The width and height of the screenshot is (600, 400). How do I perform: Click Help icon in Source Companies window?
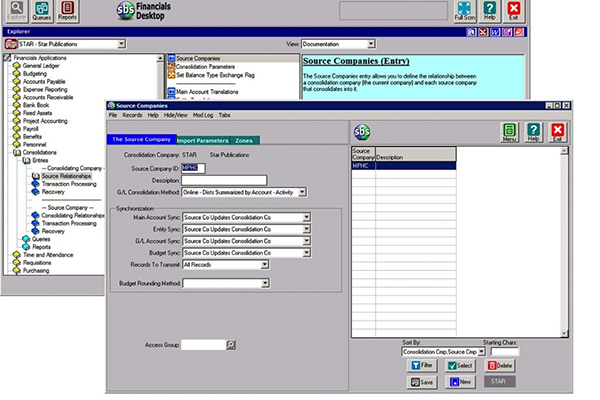tap(533, 132)
